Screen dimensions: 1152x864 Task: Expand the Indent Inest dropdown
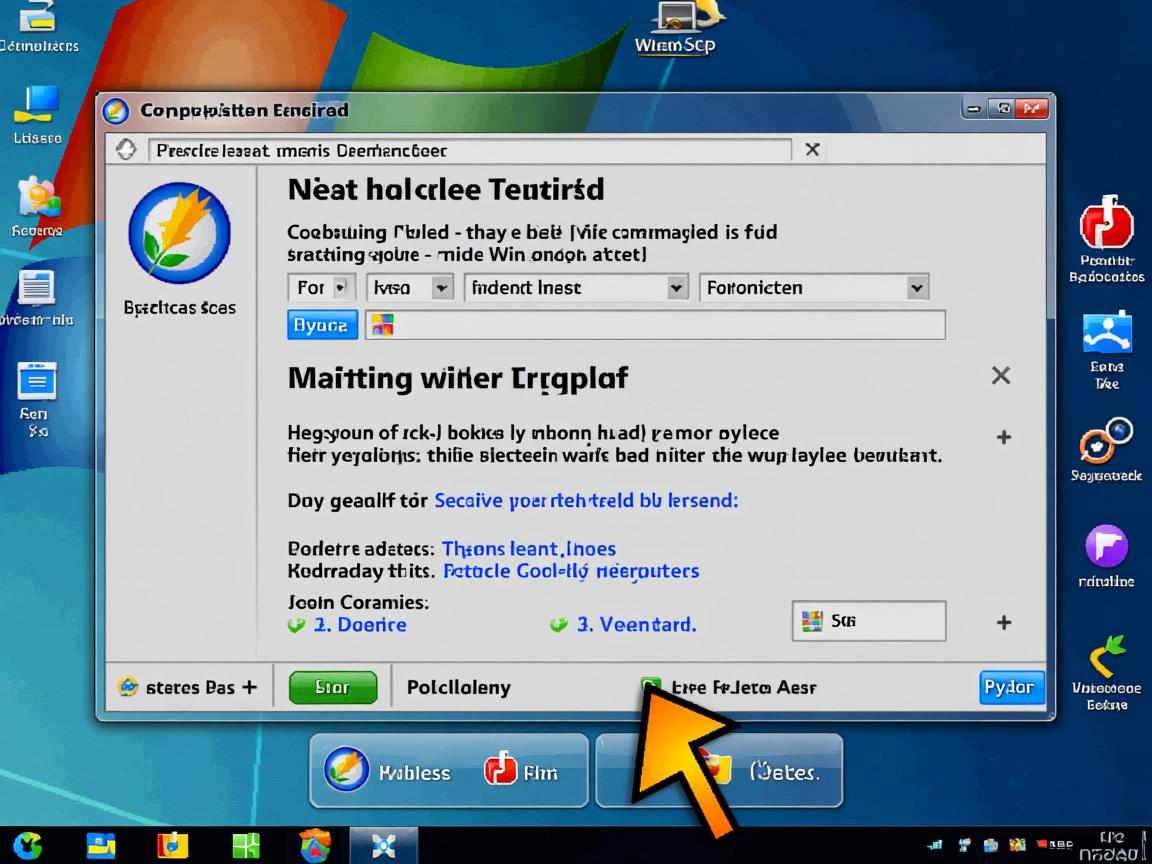578,288
